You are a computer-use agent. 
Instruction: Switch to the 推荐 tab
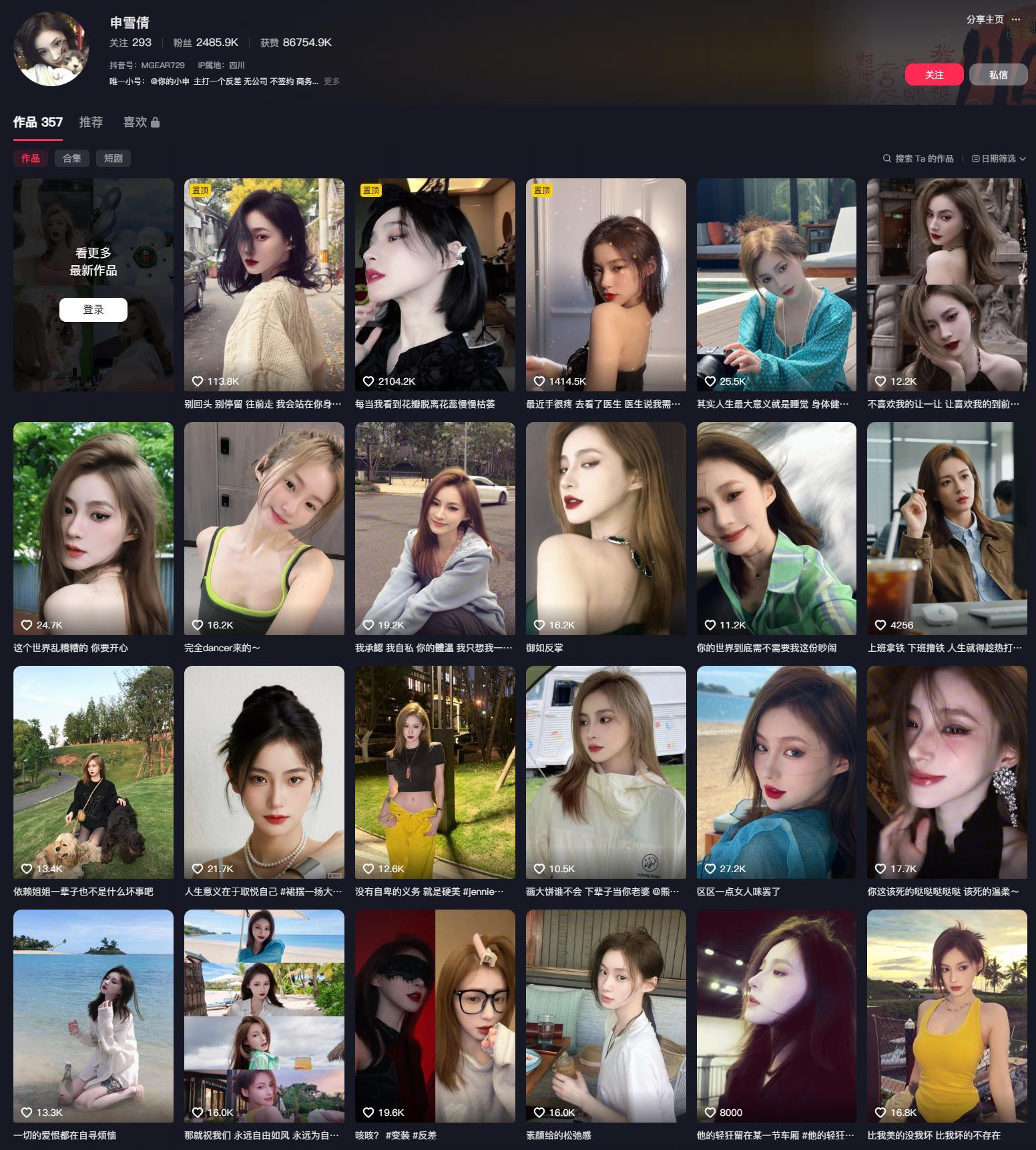pyautogui.click(x=91, y=122)
